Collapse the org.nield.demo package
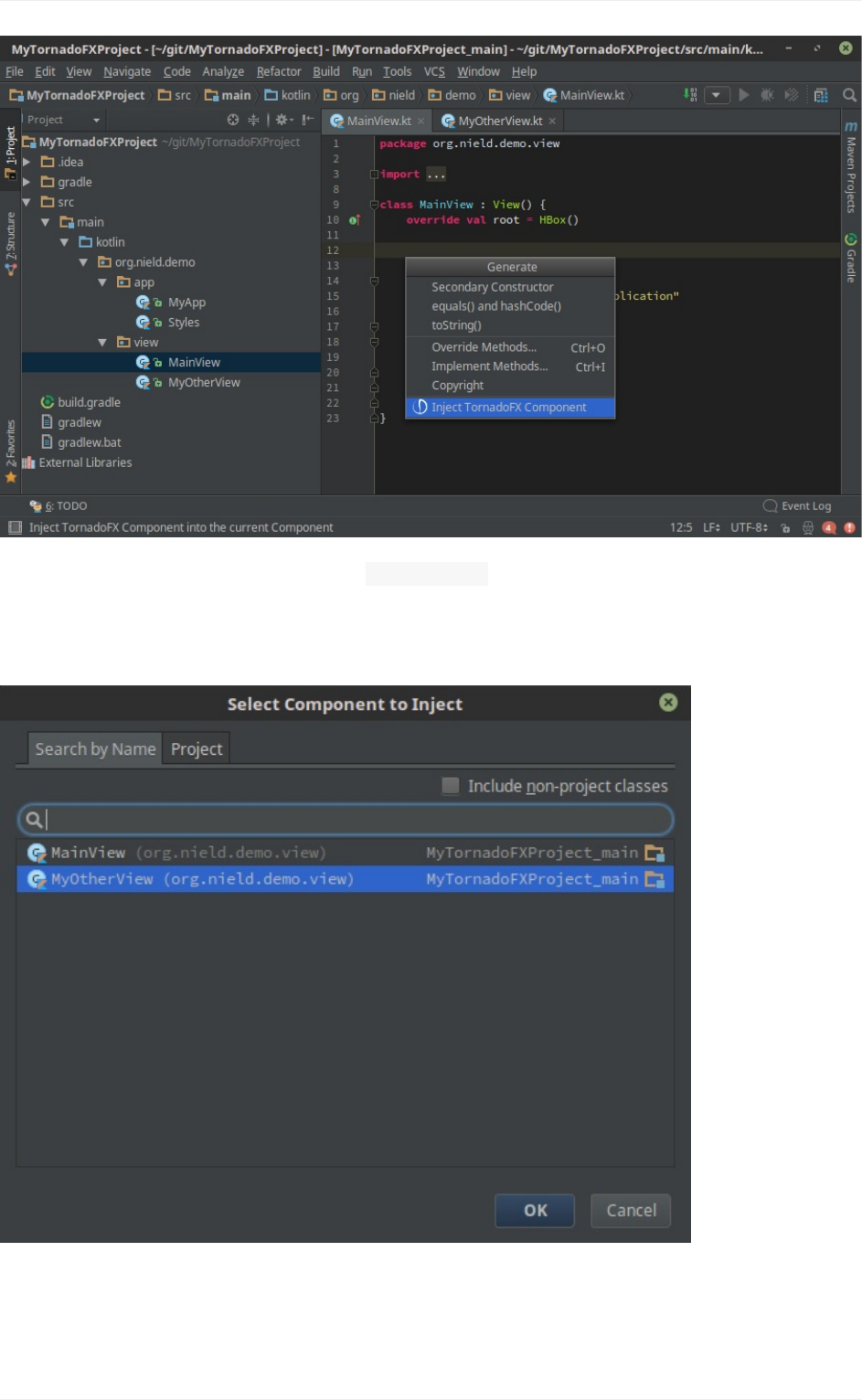Viewport: 862px width, 1400px height. (84, 262)
